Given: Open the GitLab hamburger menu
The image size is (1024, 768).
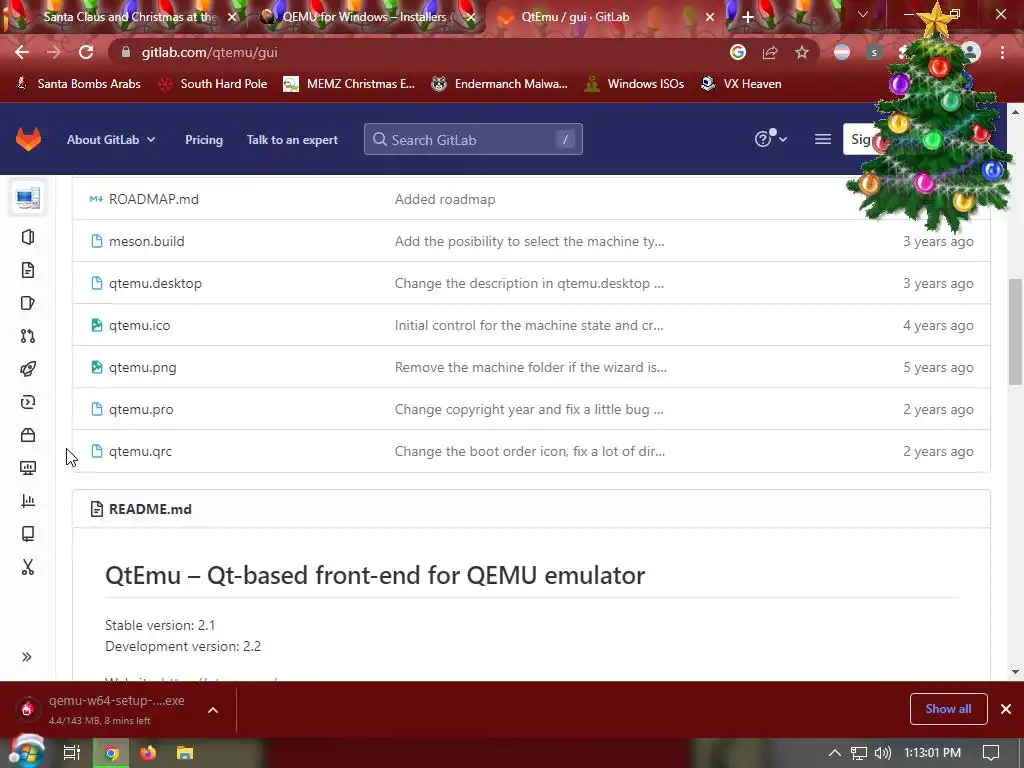Looking at the screenshot, I should click(823, 139).
